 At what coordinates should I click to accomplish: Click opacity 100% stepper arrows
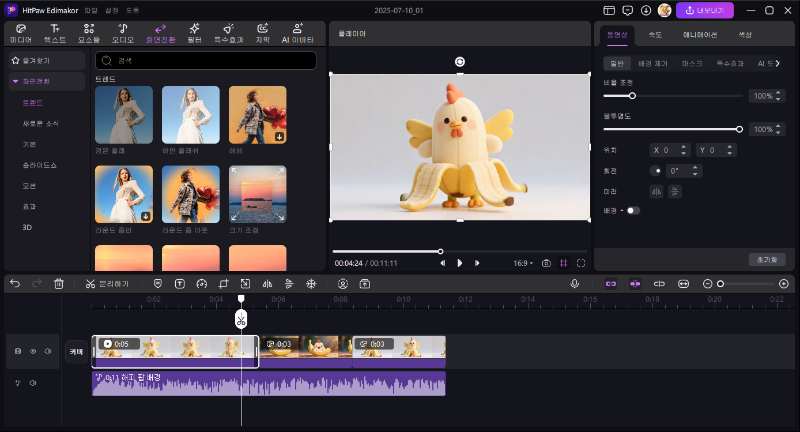coord(778,129)
